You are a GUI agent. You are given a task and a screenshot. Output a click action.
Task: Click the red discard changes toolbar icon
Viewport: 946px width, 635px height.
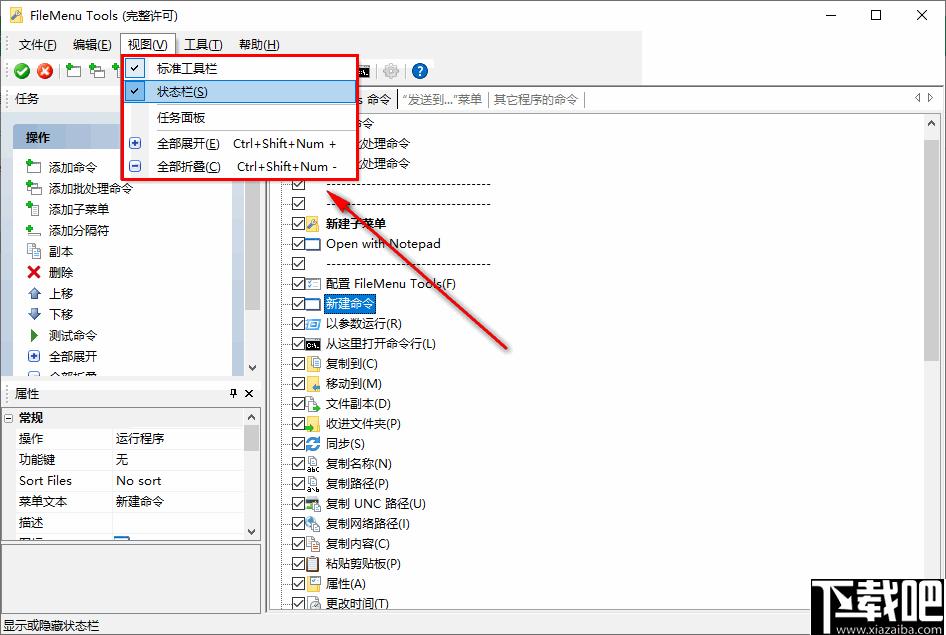tap(44, 70)
